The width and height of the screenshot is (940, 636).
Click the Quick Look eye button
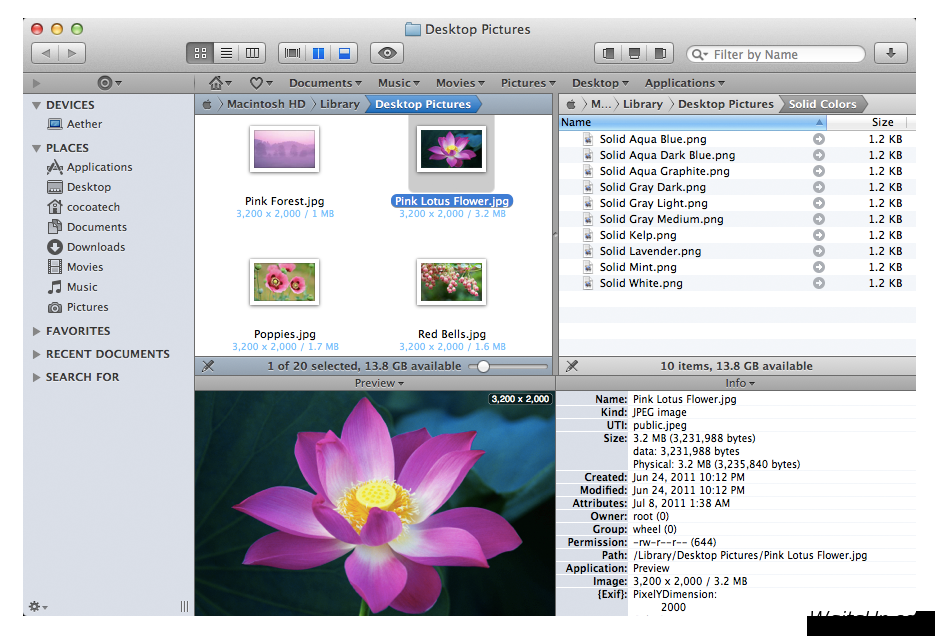tap(386, 53)
